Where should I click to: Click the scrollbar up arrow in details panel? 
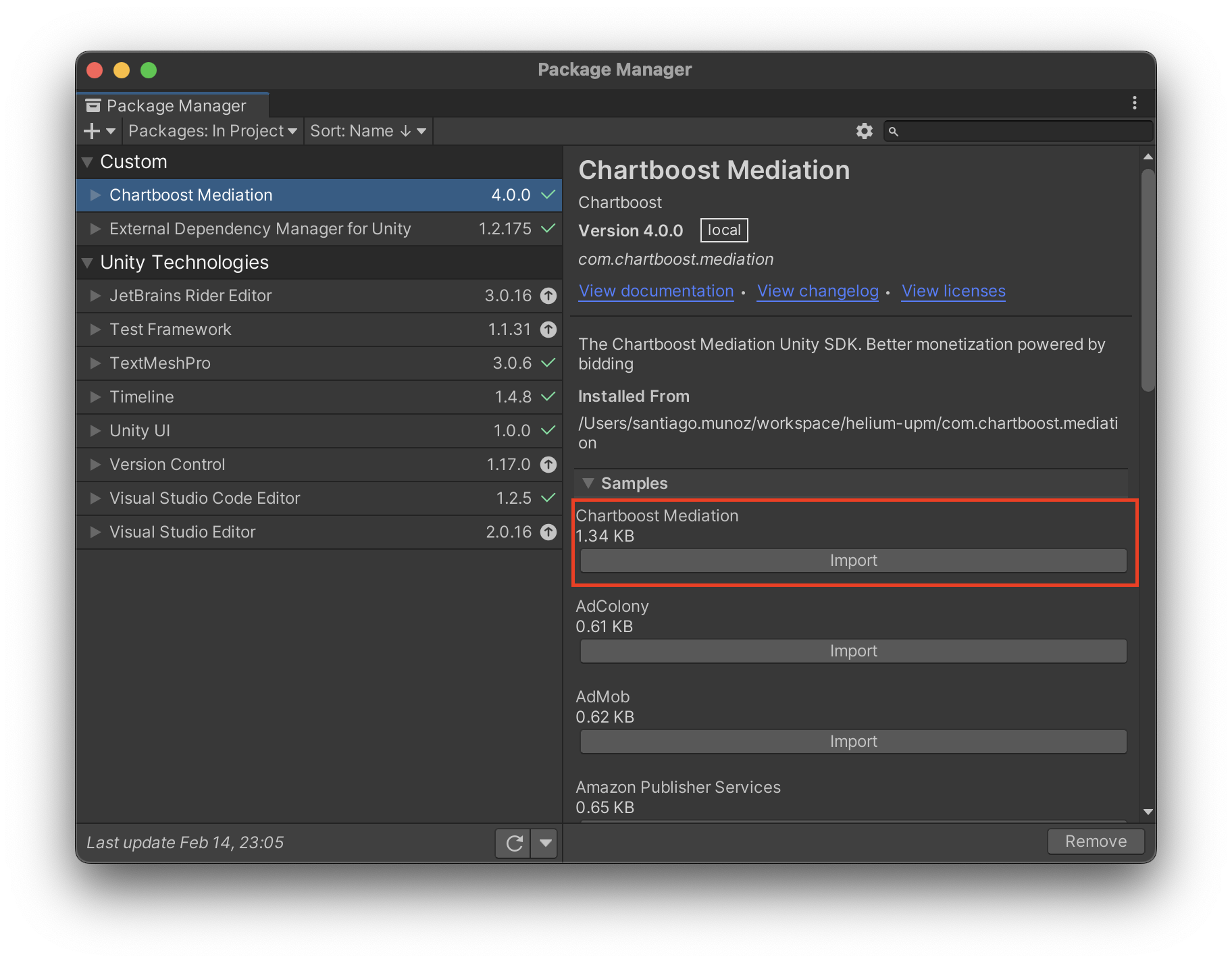point(1148,157)
